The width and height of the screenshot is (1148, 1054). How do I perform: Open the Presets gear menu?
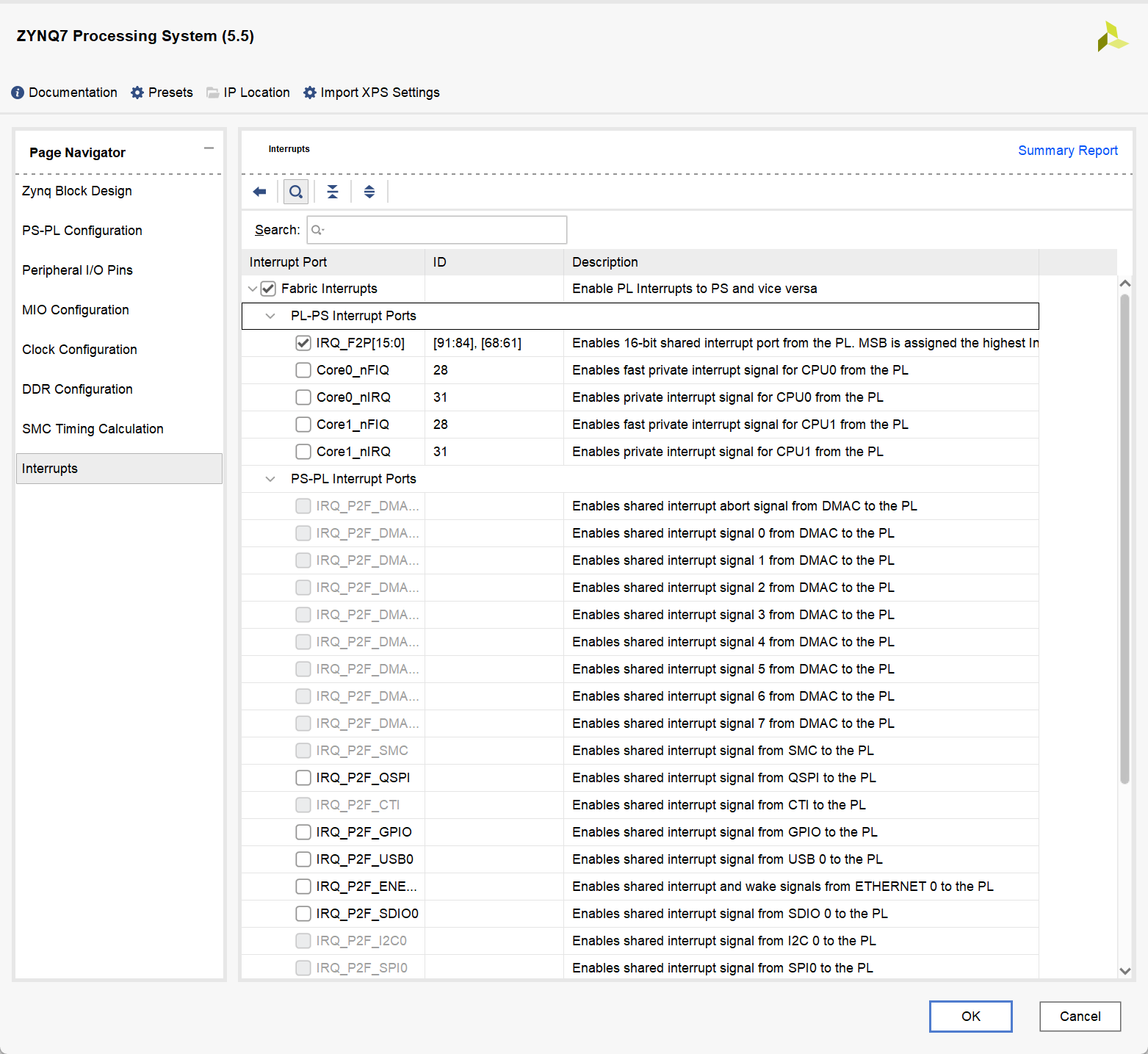point(137,93)
